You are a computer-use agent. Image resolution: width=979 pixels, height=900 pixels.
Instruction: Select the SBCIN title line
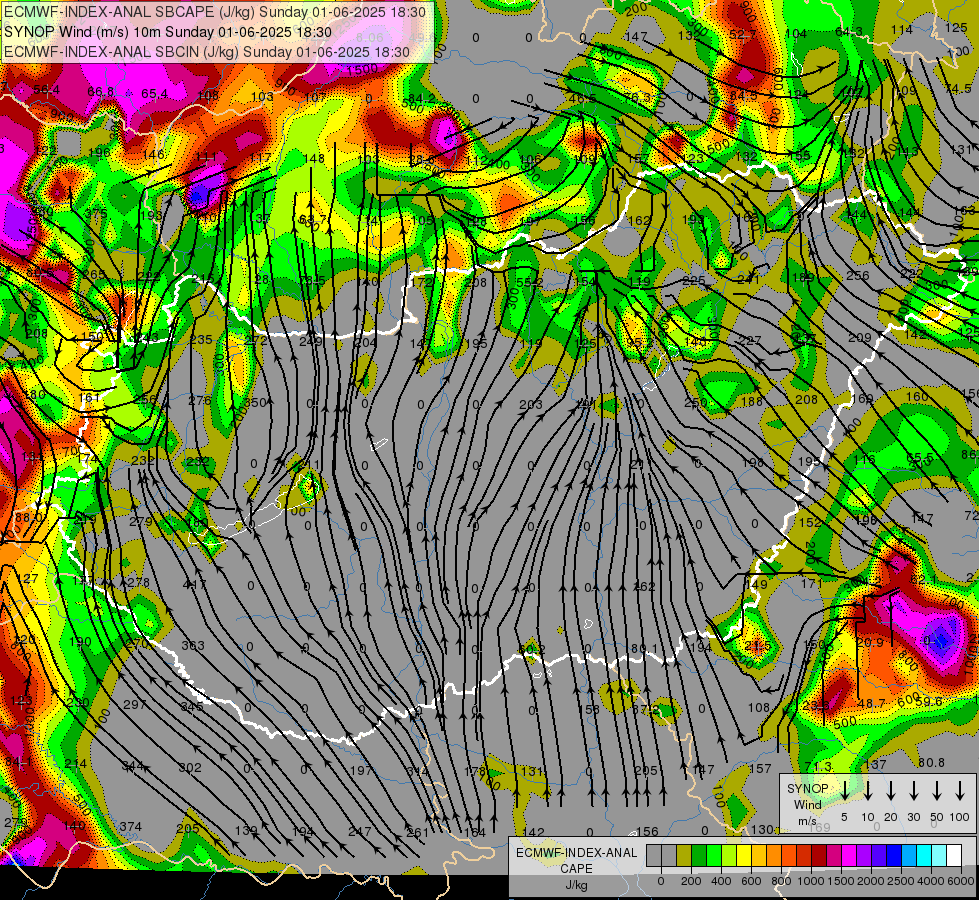click(207, 52)
